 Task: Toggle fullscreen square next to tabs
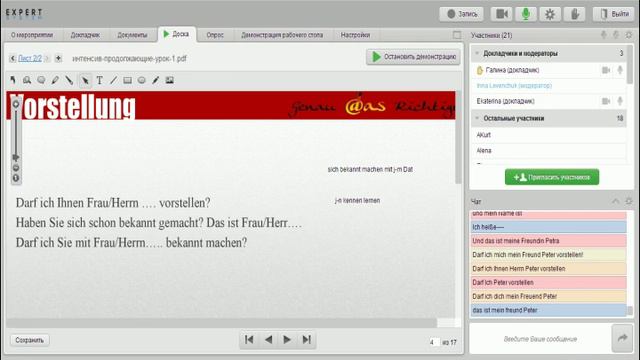pos(457,35)
